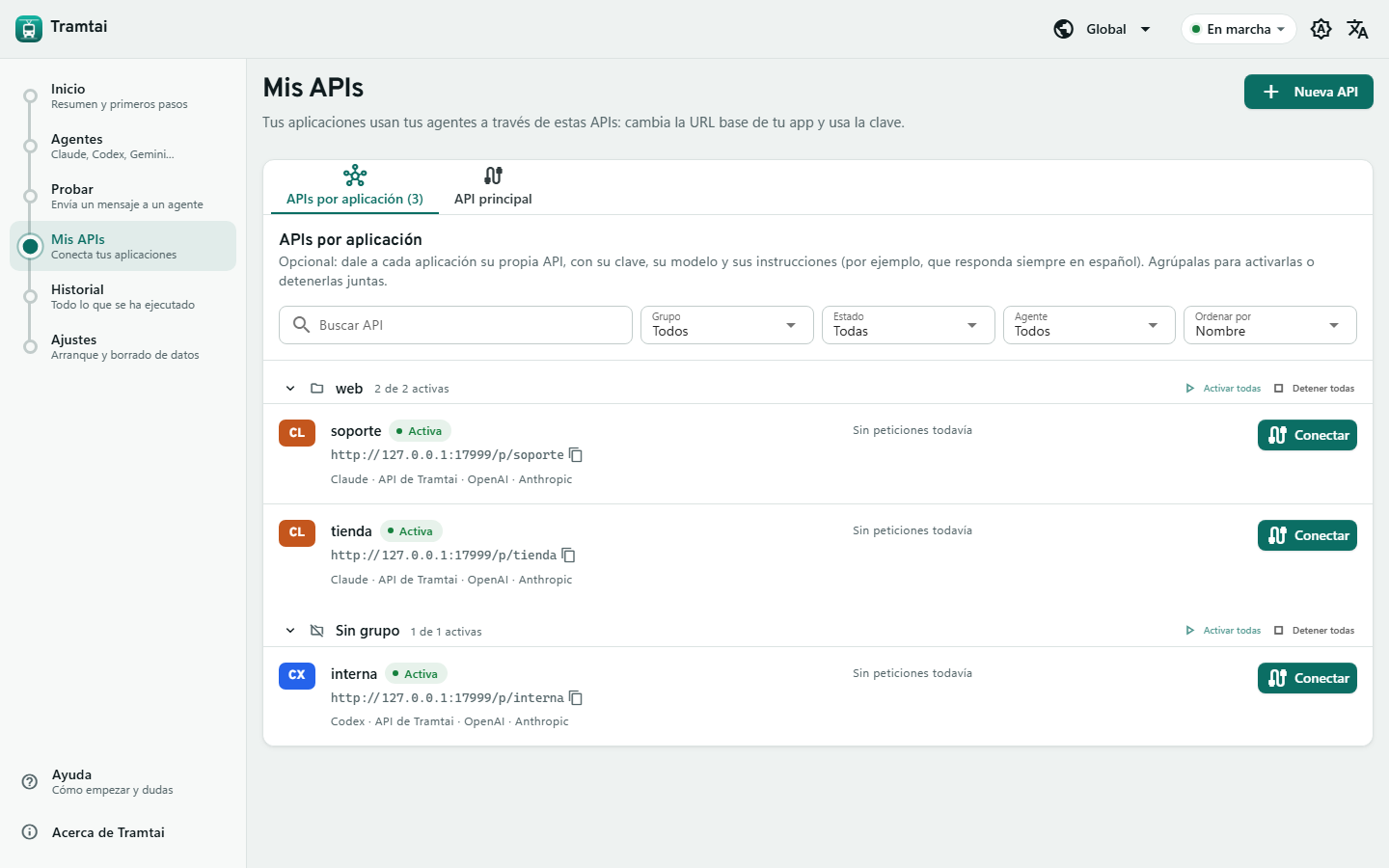Open the theme brightness settings icon

point(1321,29)
